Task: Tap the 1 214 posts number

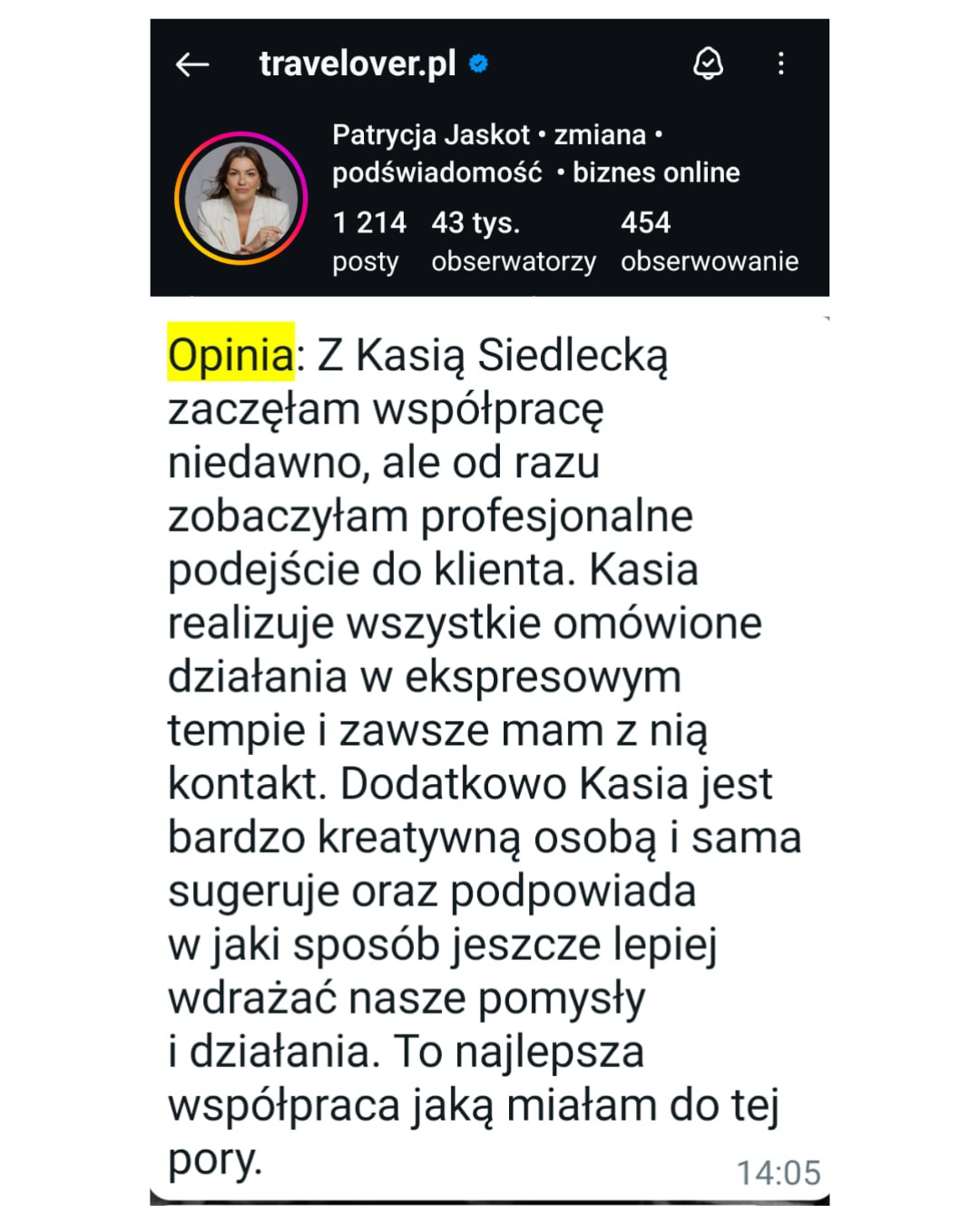Action: [x=369, y=222]
